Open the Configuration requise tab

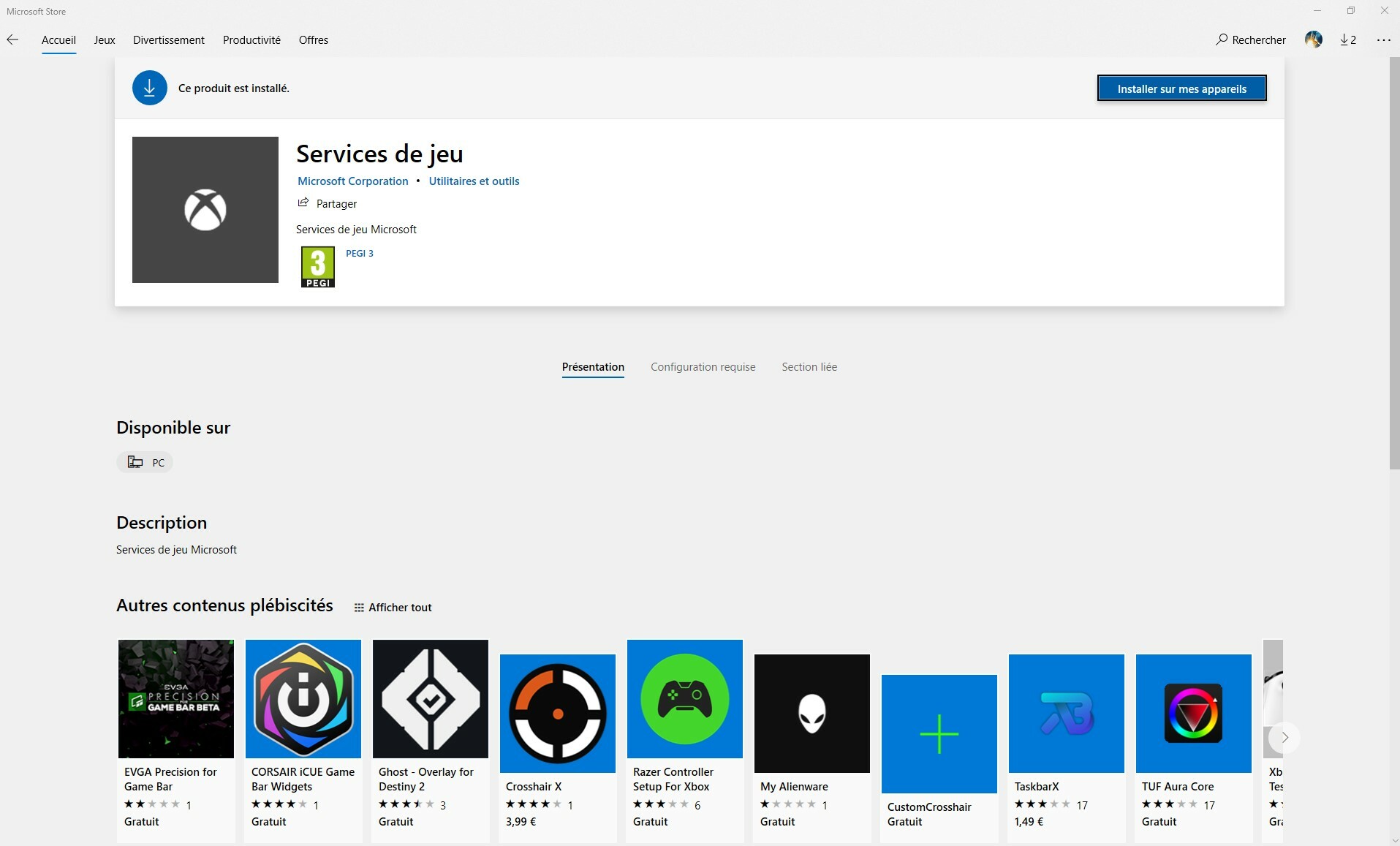click(703, 367)
